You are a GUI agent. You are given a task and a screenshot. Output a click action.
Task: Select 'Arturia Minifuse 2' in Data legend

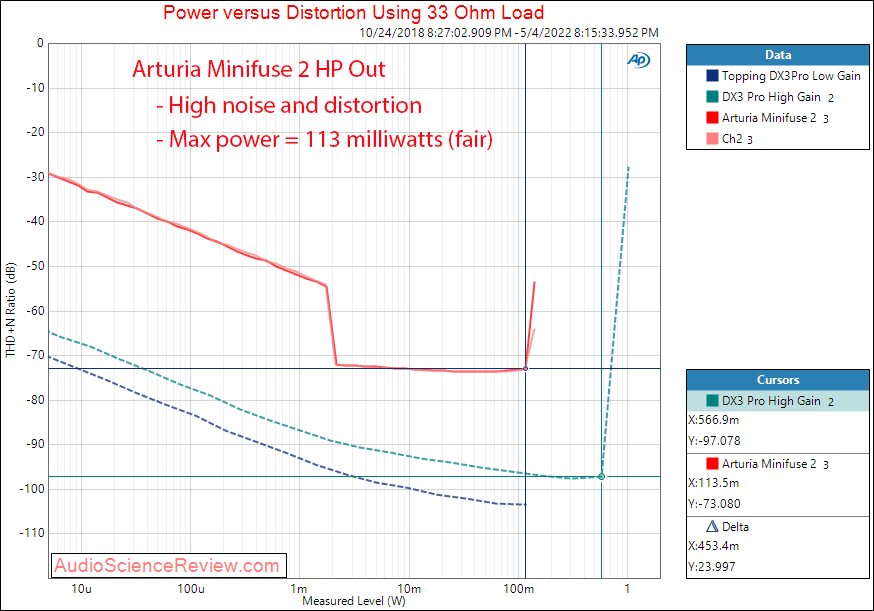point(769,118)
